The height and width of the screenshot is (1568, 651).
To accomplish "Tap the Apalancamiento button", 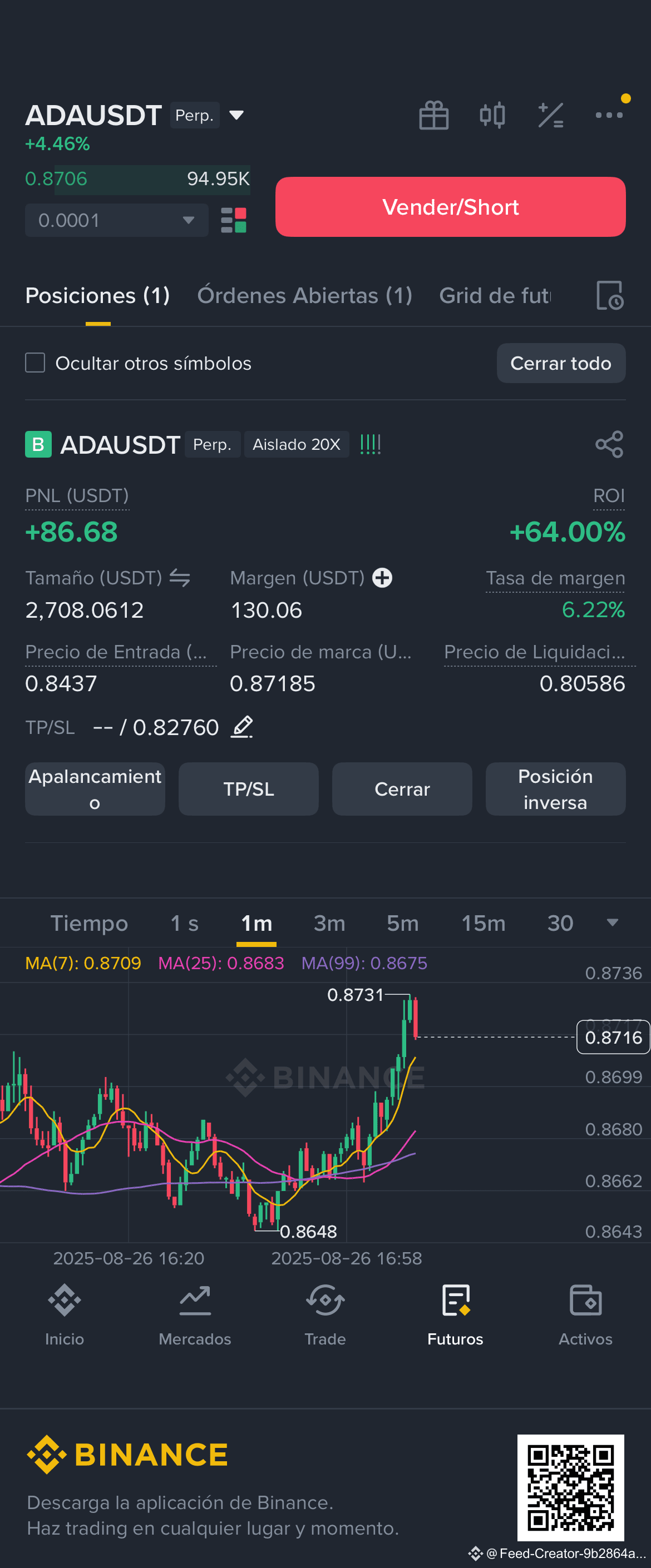I will coord(95,789).
